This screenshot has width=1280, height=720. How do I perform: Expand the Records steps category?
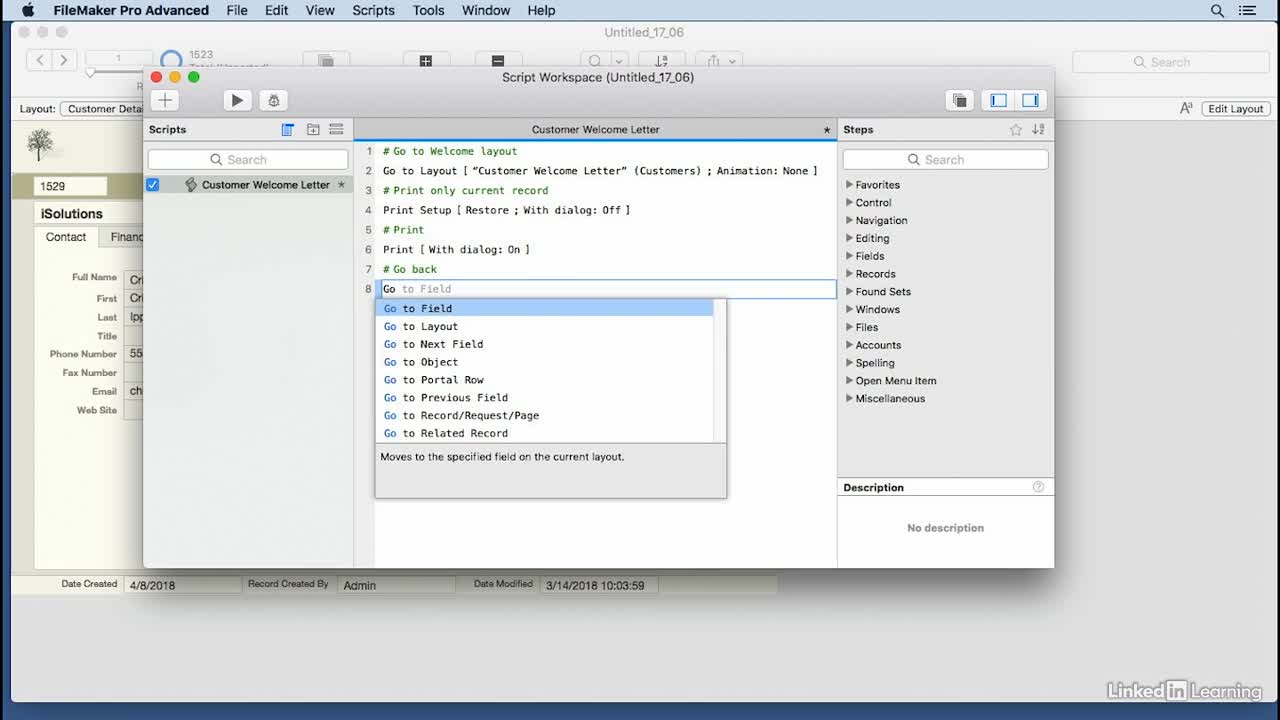click(850, 274)
